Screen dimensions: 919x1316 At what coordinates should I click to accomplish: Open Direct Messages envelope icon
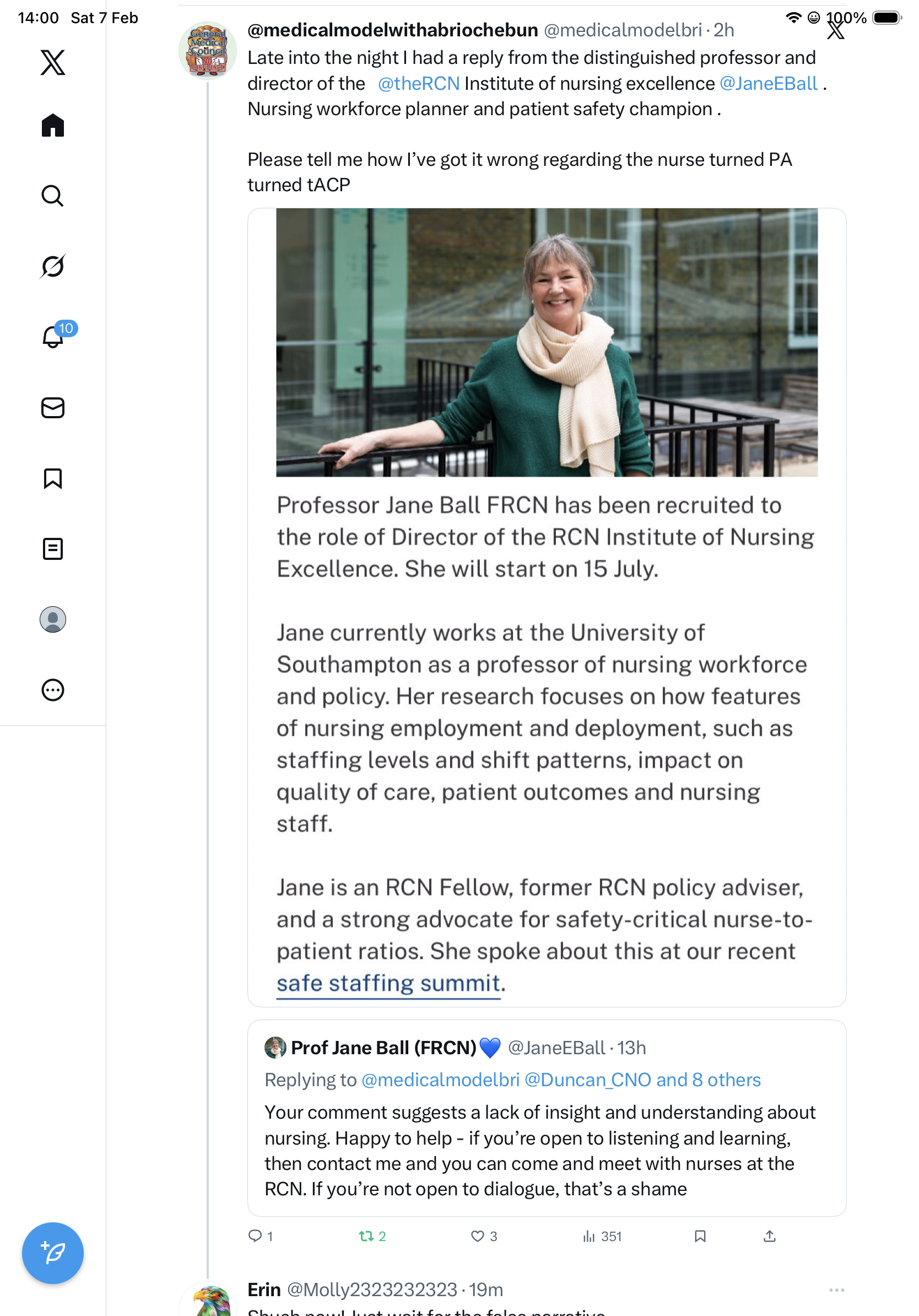pyautogui.click(x=53, y=408)
